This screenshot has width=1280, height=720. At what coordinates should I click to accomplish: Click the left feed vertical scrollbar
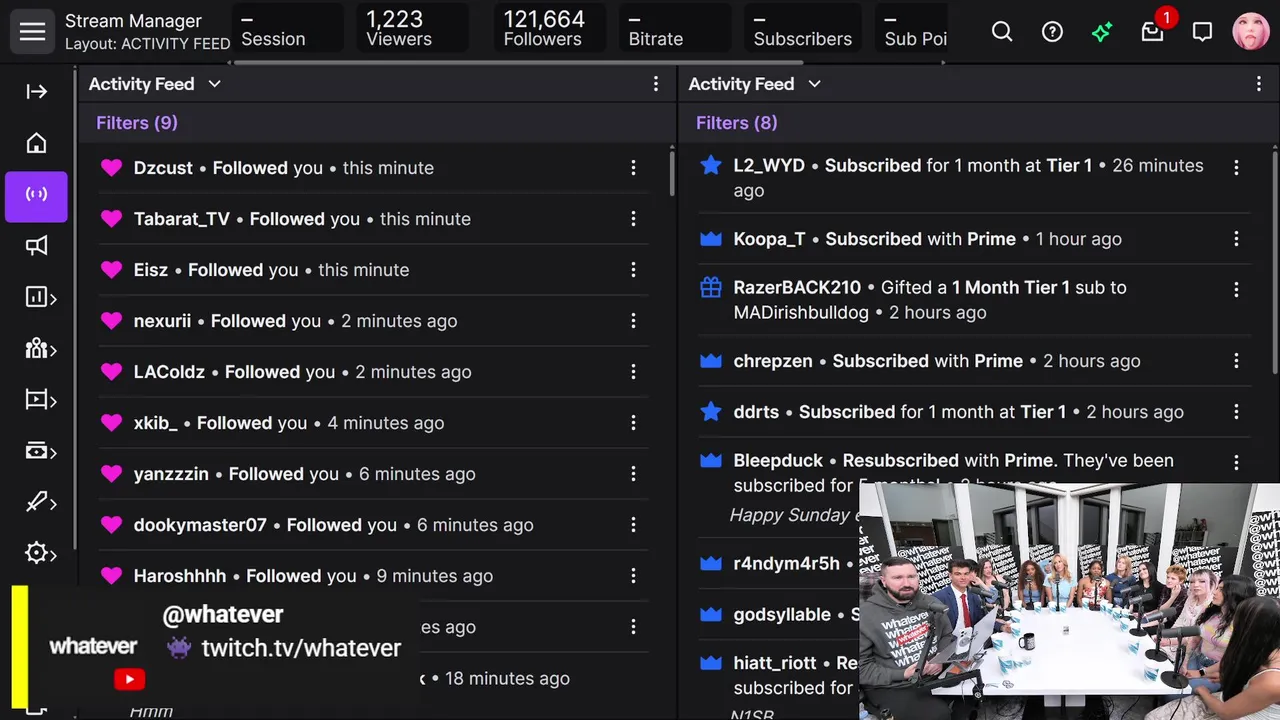click(x=672, y=170)
